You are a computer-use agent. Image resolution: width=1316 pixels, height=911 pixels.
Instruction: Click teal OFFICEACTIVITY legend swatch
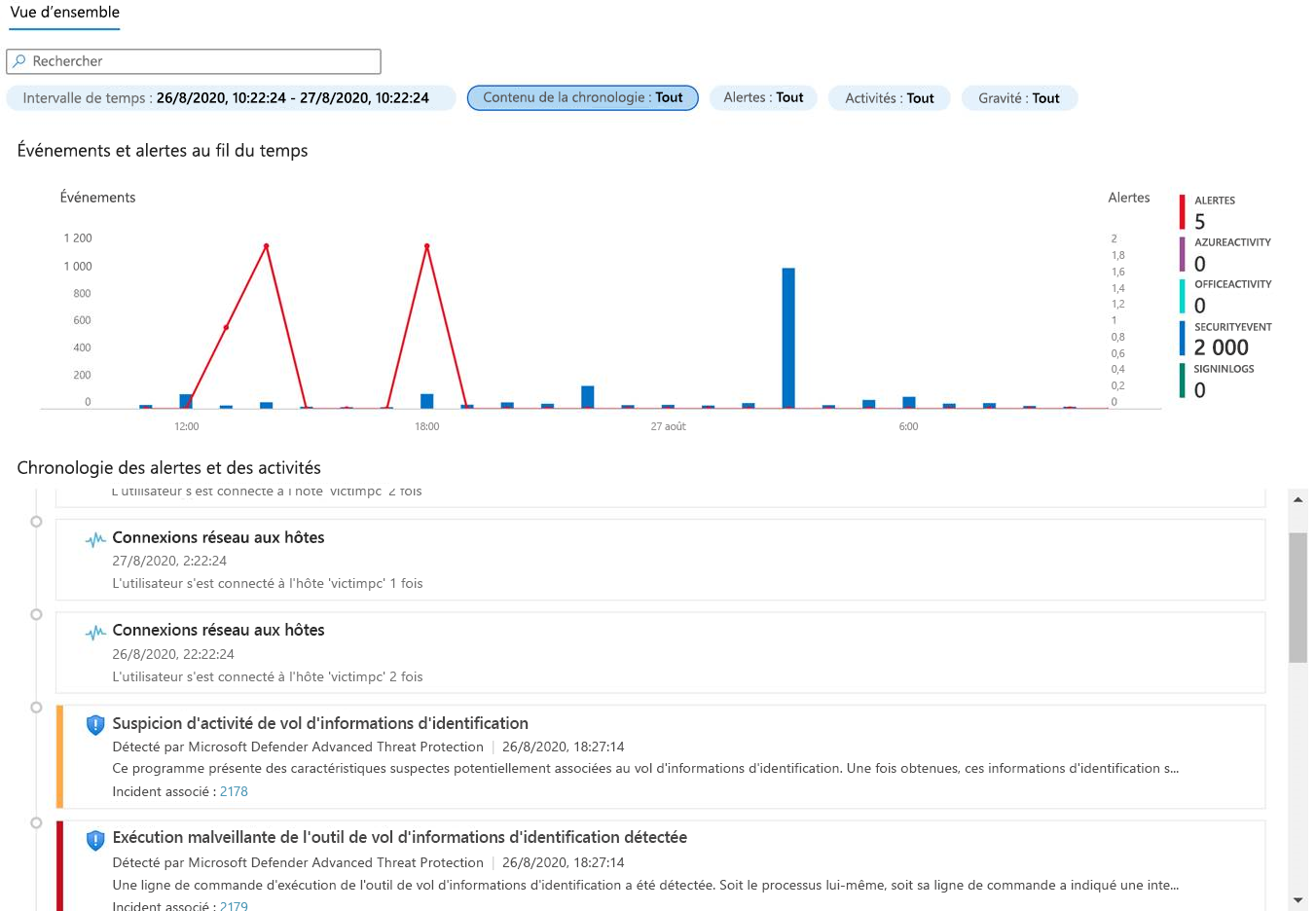[1183, 296]
